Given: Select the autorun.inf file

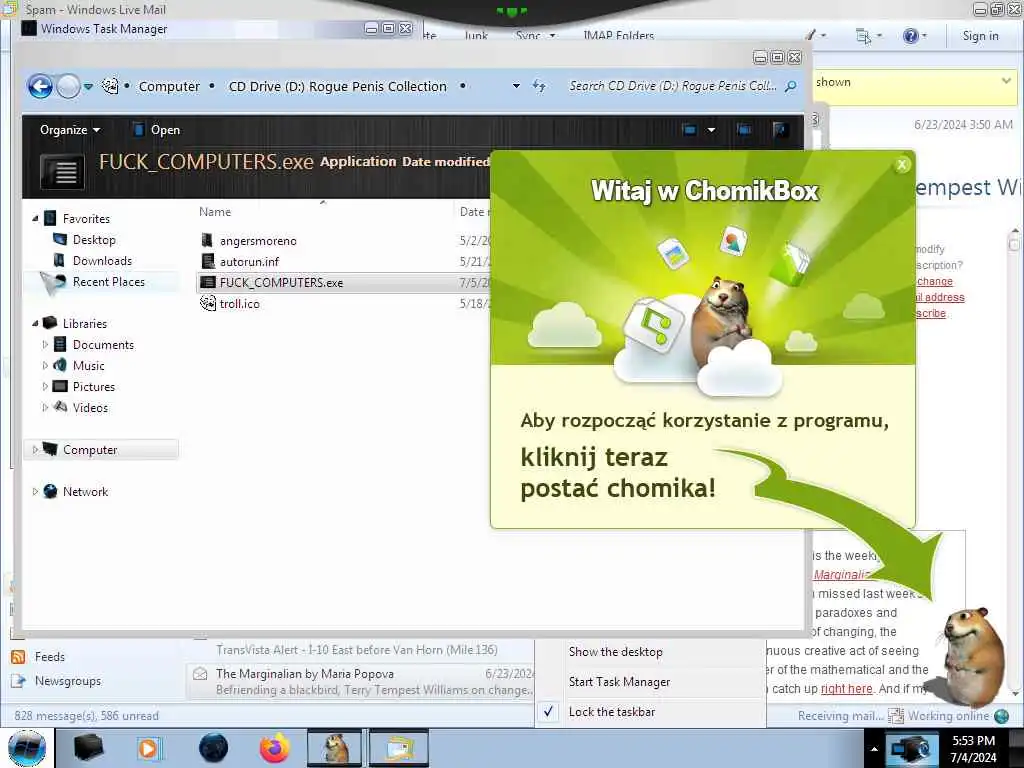Looking at the screenshot, I should tap(249, 261).
